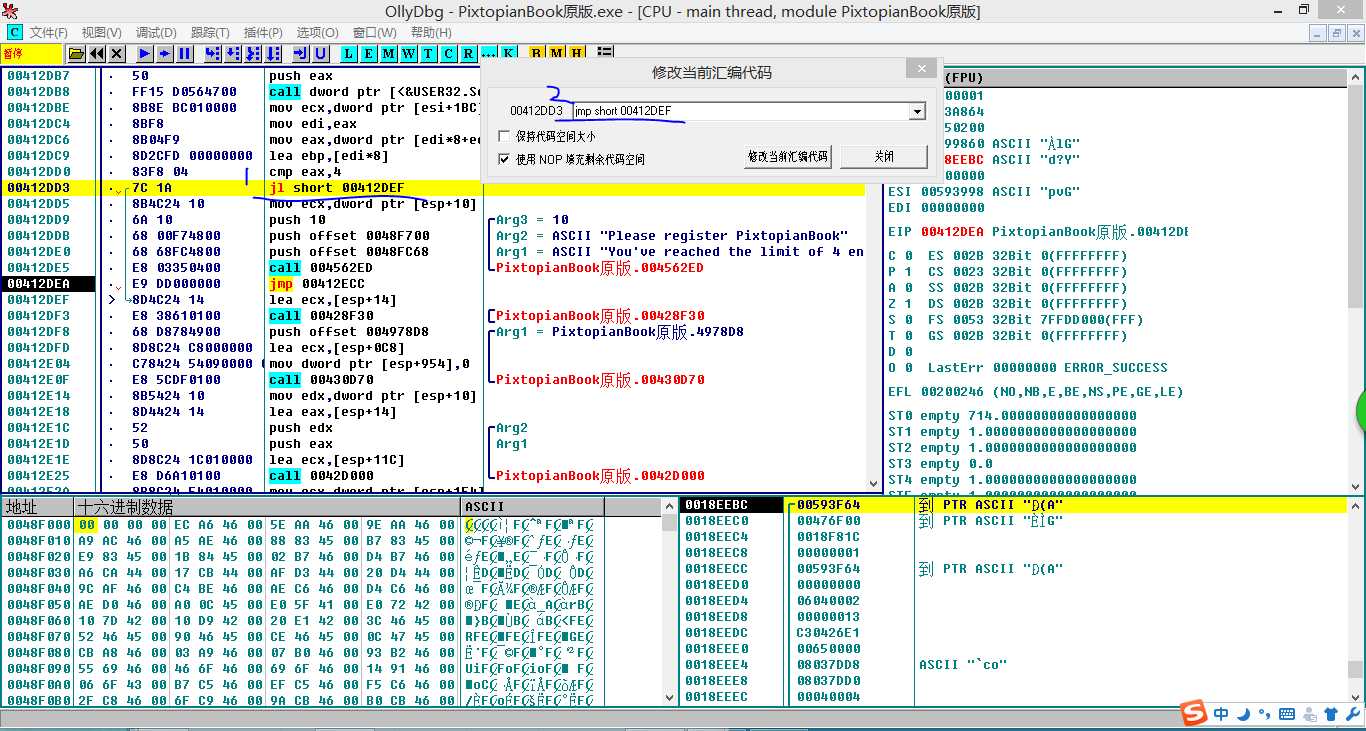This screenshot has width=1366, height=731.
Task: Open the Sogou soft keyboard icon
Action: point(1287,714)
